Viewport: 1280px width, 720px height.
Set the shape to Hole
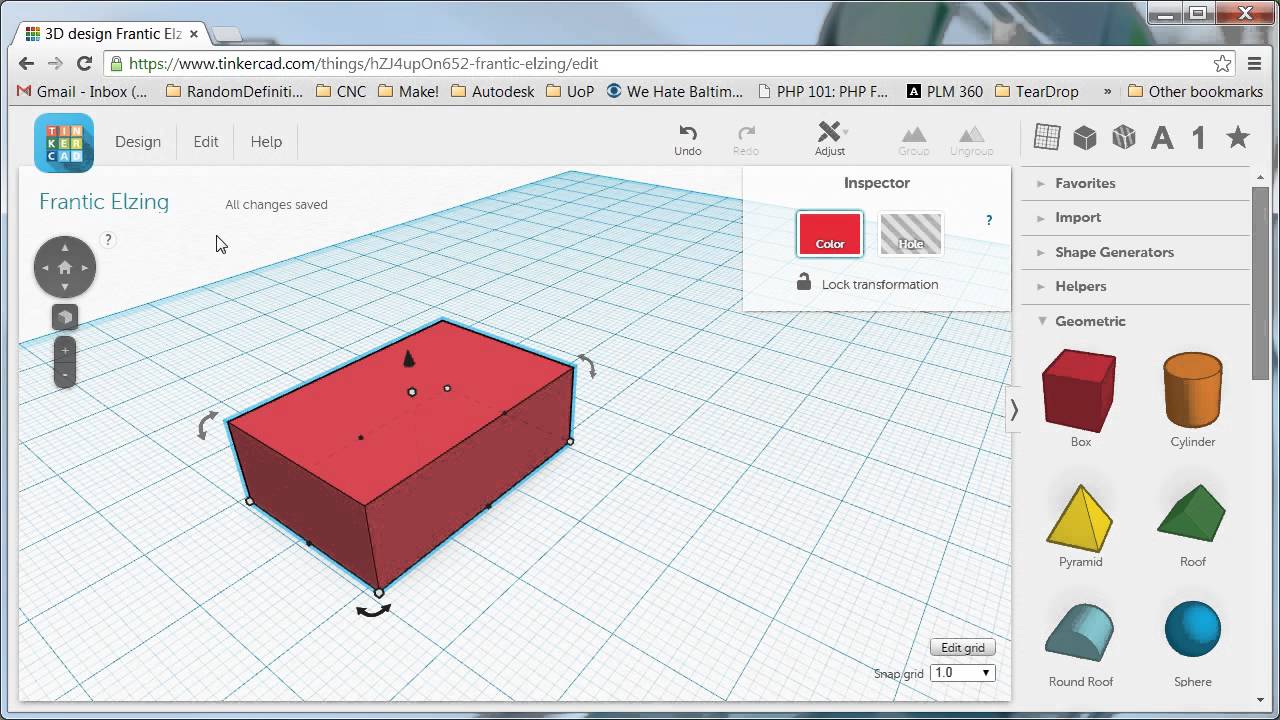coord(910,234)
